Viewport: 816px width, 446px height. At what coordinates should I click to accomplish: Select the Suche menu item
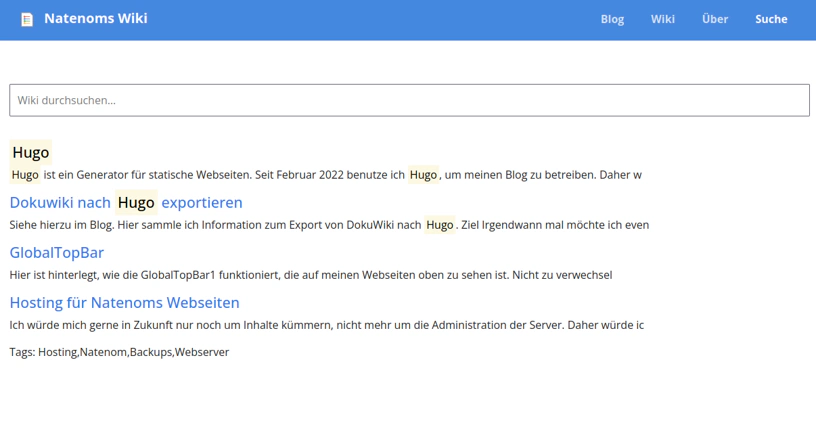(771, 19)
